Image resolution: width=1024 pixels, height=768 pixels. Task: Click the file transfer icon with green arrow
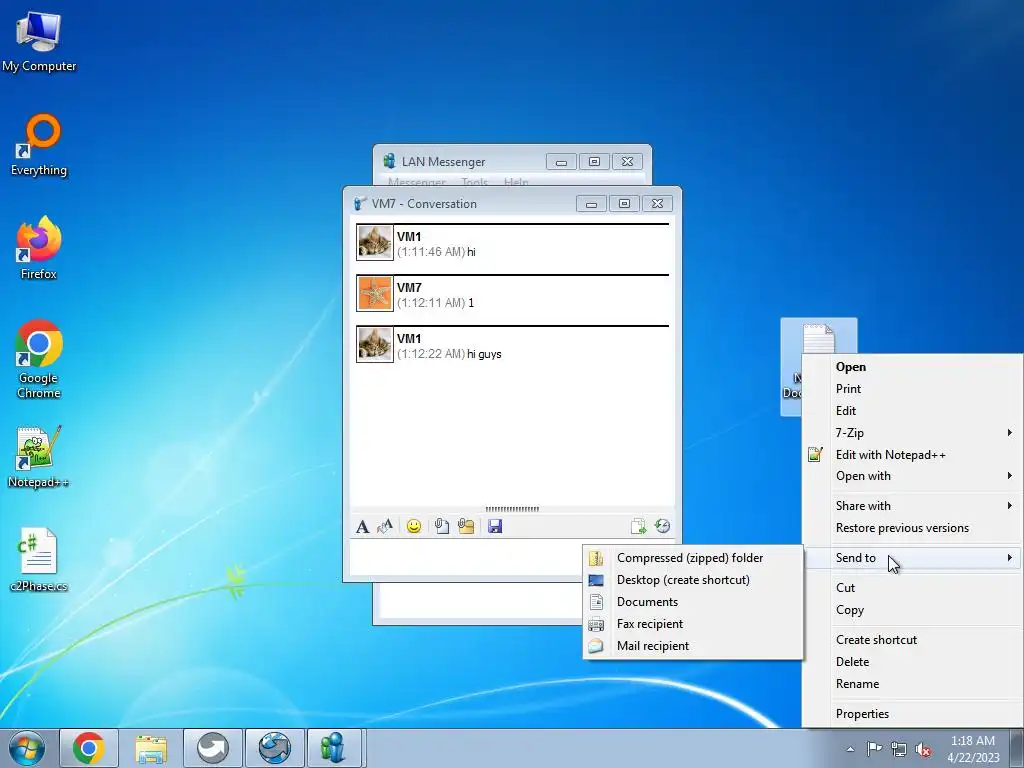click(638, 526)
